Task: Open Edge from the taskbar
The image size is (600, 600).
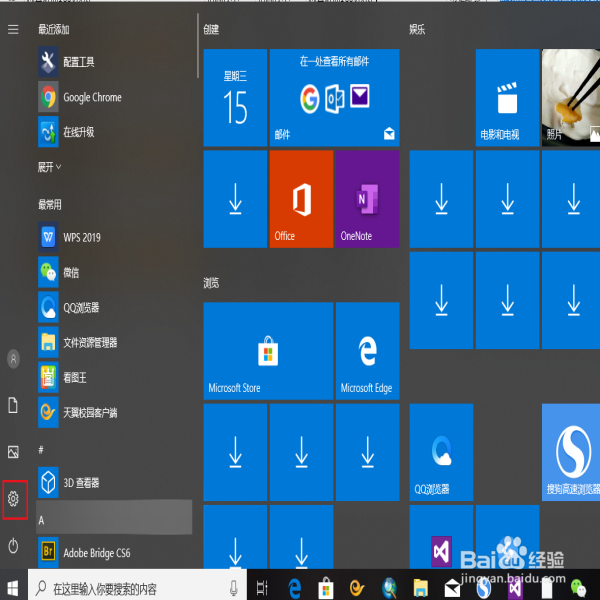Action: click(294, 588)
